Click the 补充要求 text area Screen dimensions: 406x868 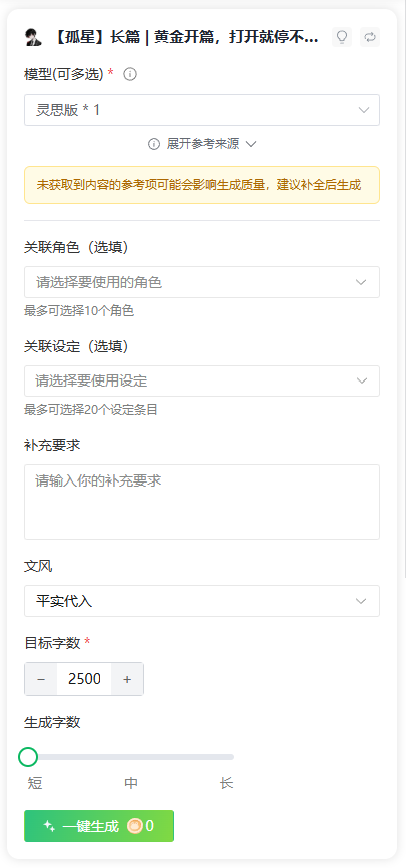click(x=202, y=502)
